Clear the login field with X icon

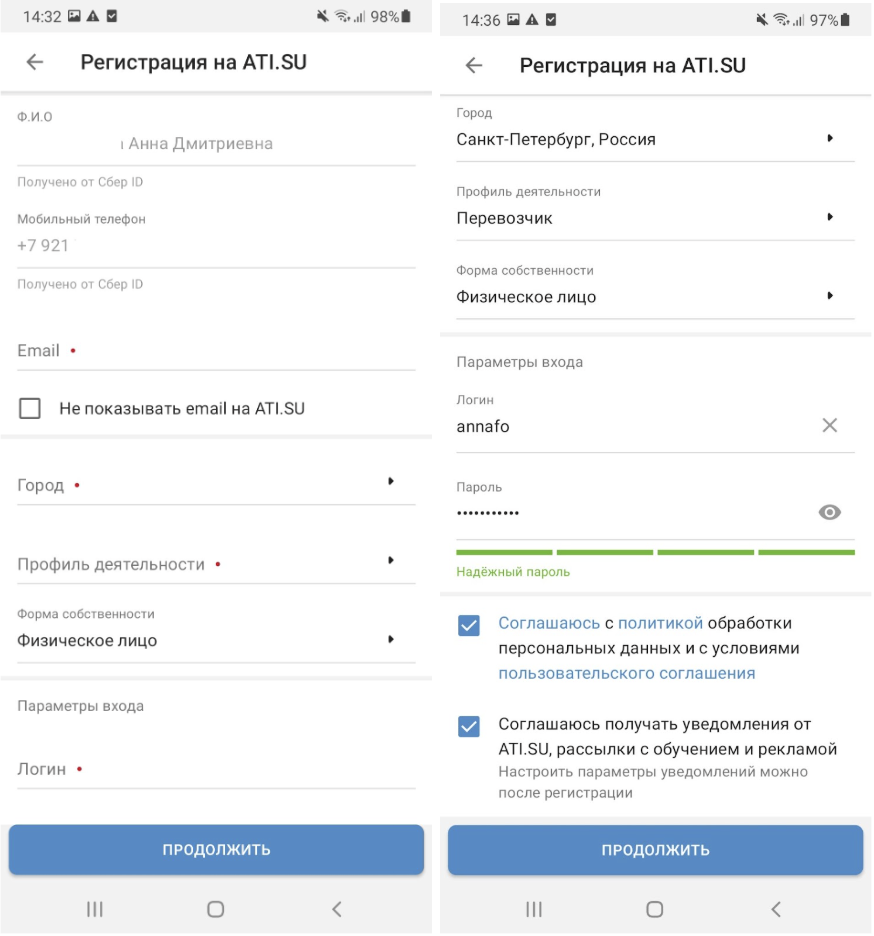pos(830,426)
